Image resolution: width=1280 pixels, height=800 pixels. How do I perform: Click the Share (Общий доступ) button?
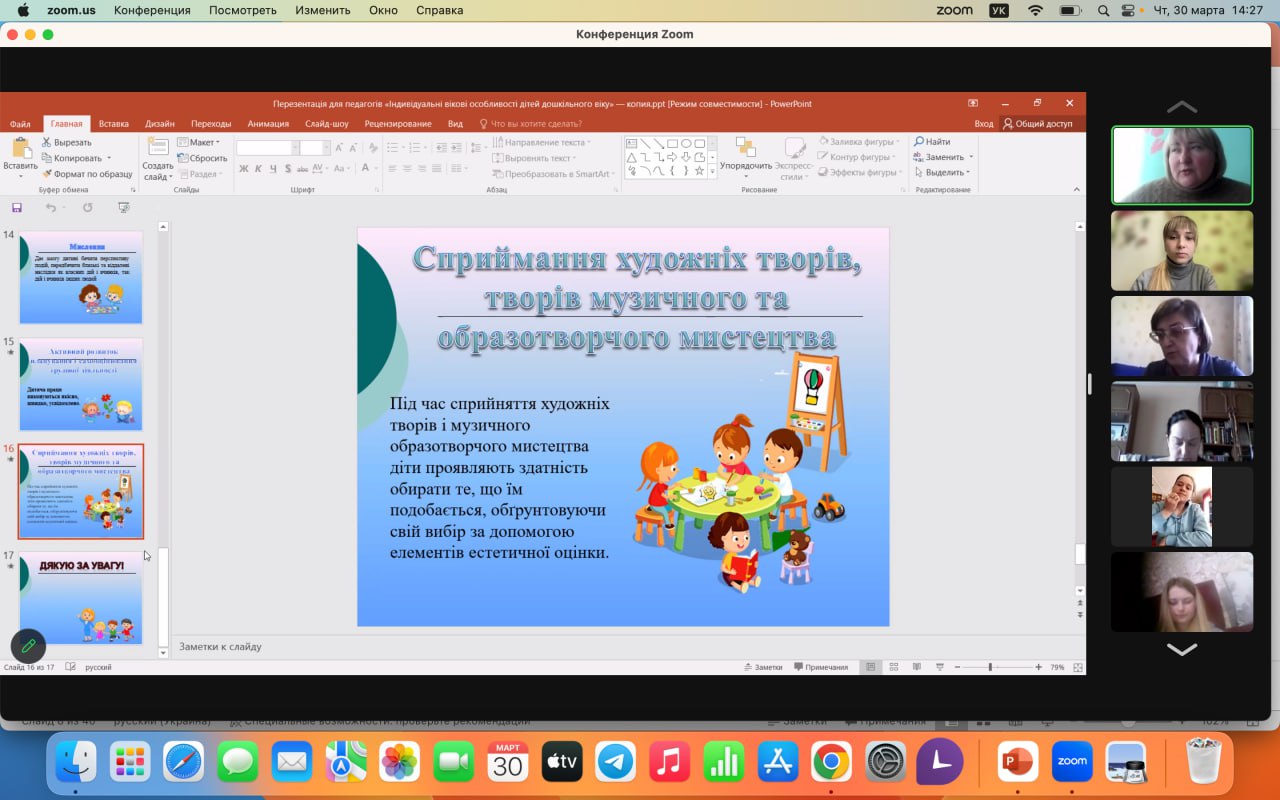pyautogui.click(x=1037, y=124)
